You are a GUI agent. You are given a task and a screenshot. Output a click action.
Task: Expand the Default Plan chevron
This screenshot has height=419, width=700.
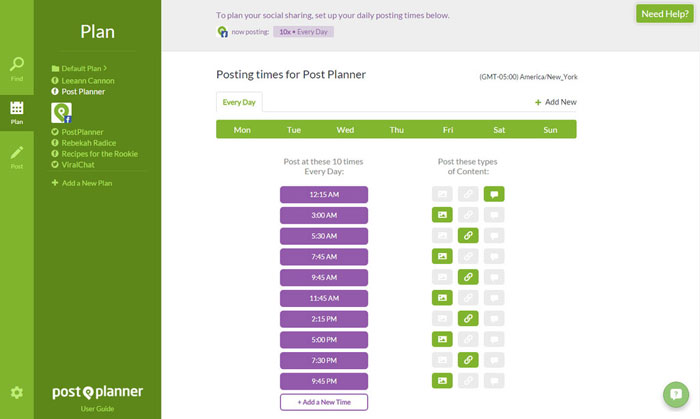106,68
